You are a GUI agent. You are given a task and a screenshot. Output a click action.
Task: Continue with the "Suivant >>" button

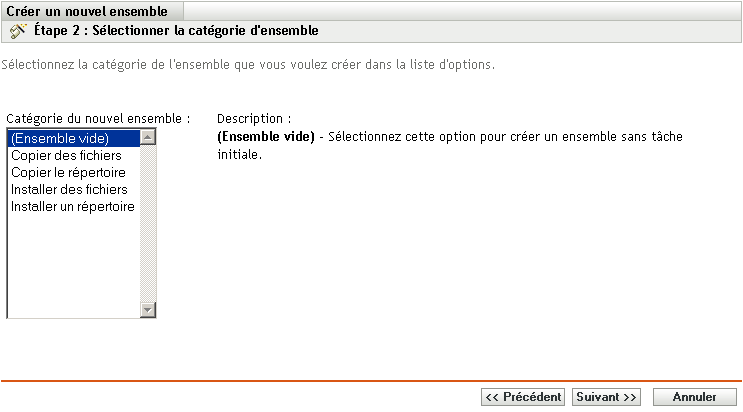[605, 397]
